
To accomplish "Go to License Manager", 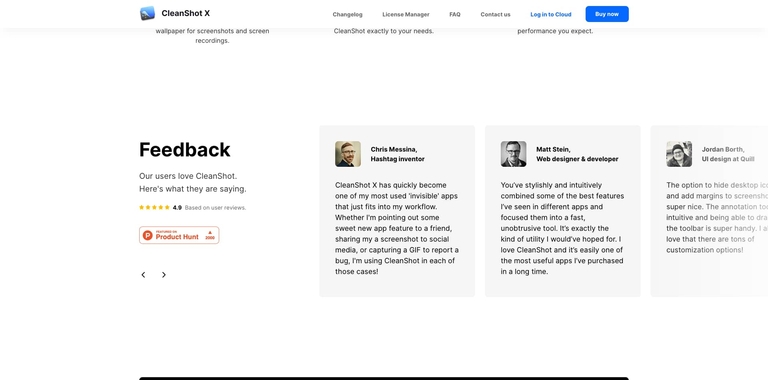I will (406, 14).
